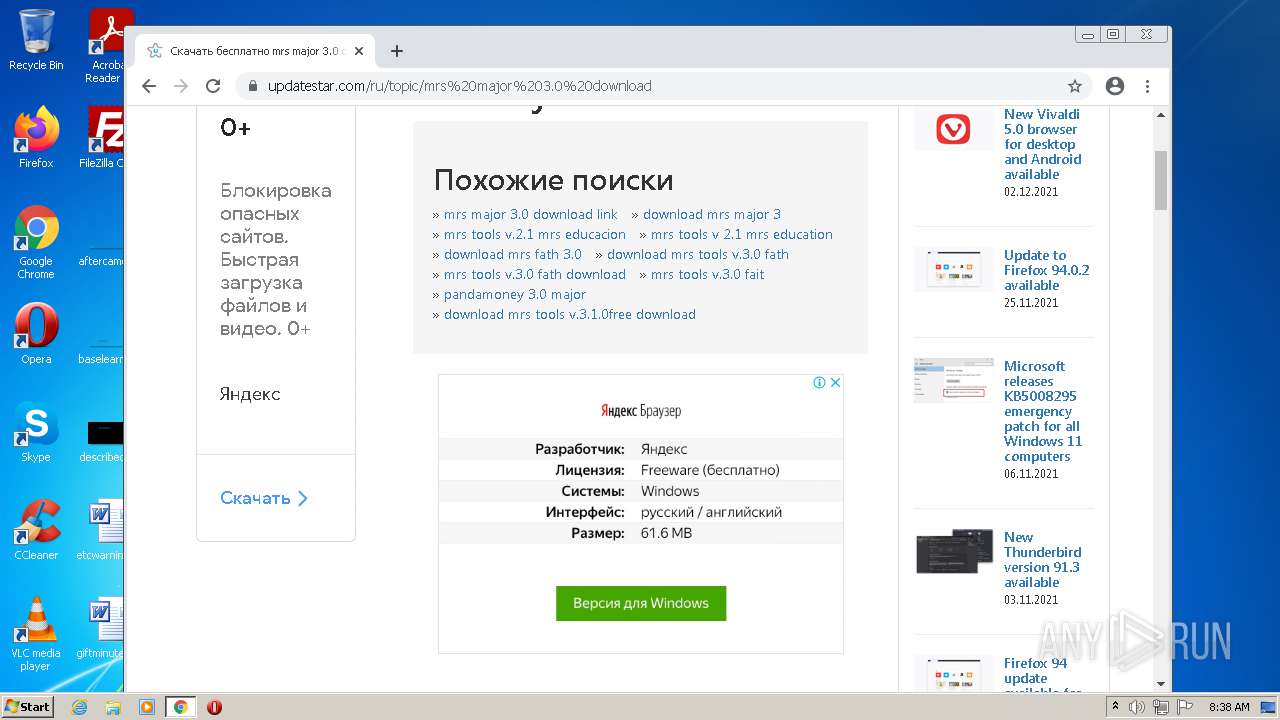Open 'mrs major 3.0 download link'
This screenshot has width=1280, height=720.
pyautogui.click(x=531, y=214)
